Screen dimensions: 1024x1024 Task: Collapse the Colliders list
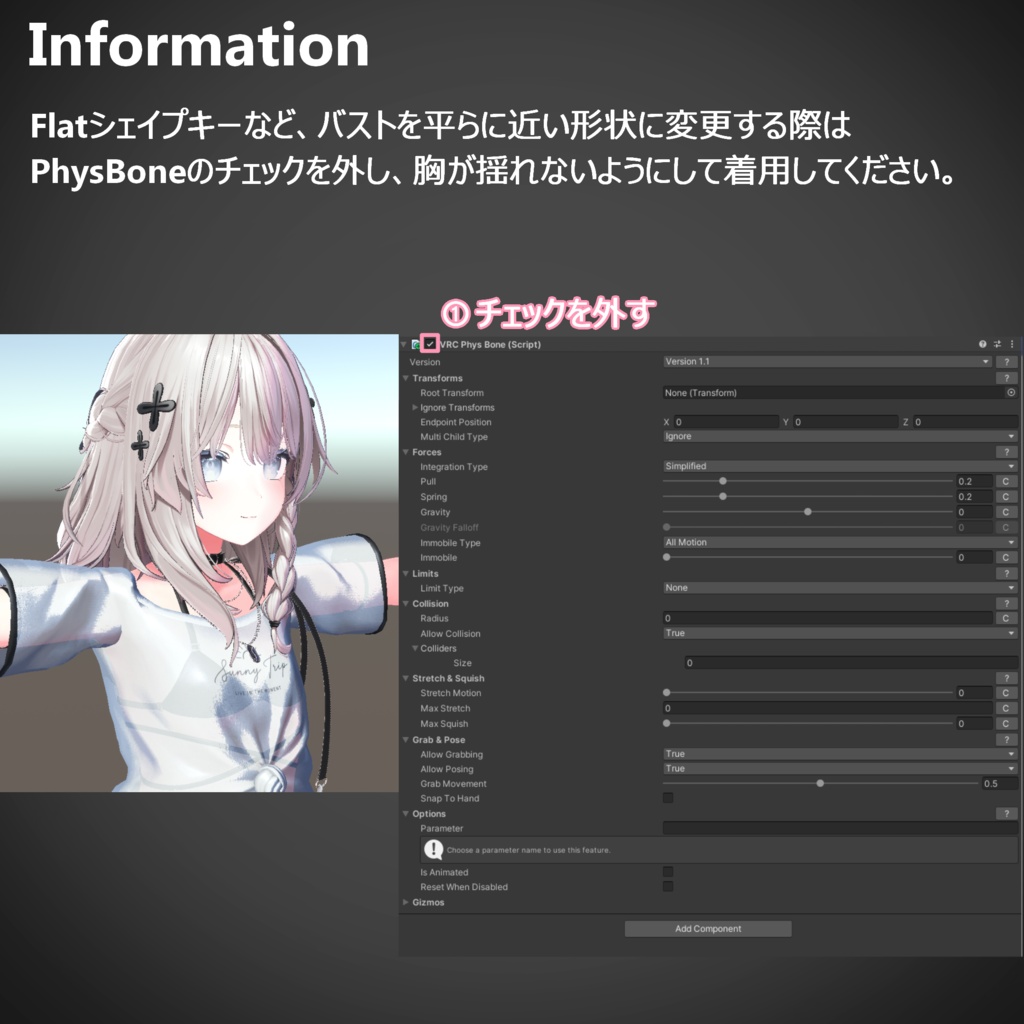(x=415, y=648)
